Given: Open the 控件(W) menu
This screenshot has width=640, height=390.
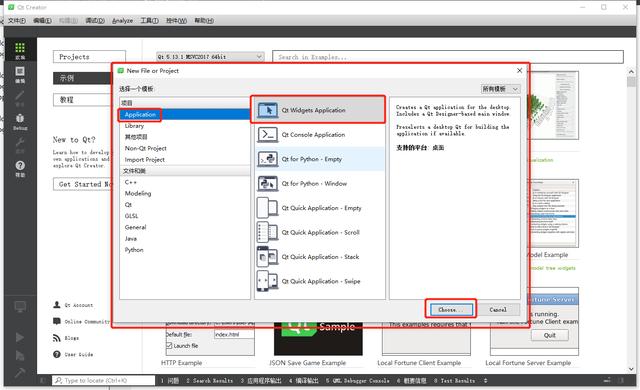Looking at the screenshot, I should (176, 20).
